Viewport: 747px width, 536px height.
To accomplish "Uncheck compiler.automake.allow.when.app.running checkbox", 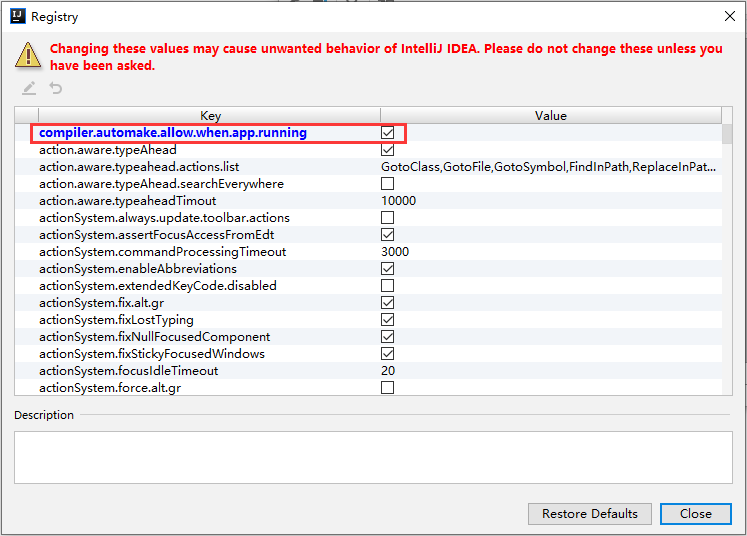I will (x=387, y=132).
